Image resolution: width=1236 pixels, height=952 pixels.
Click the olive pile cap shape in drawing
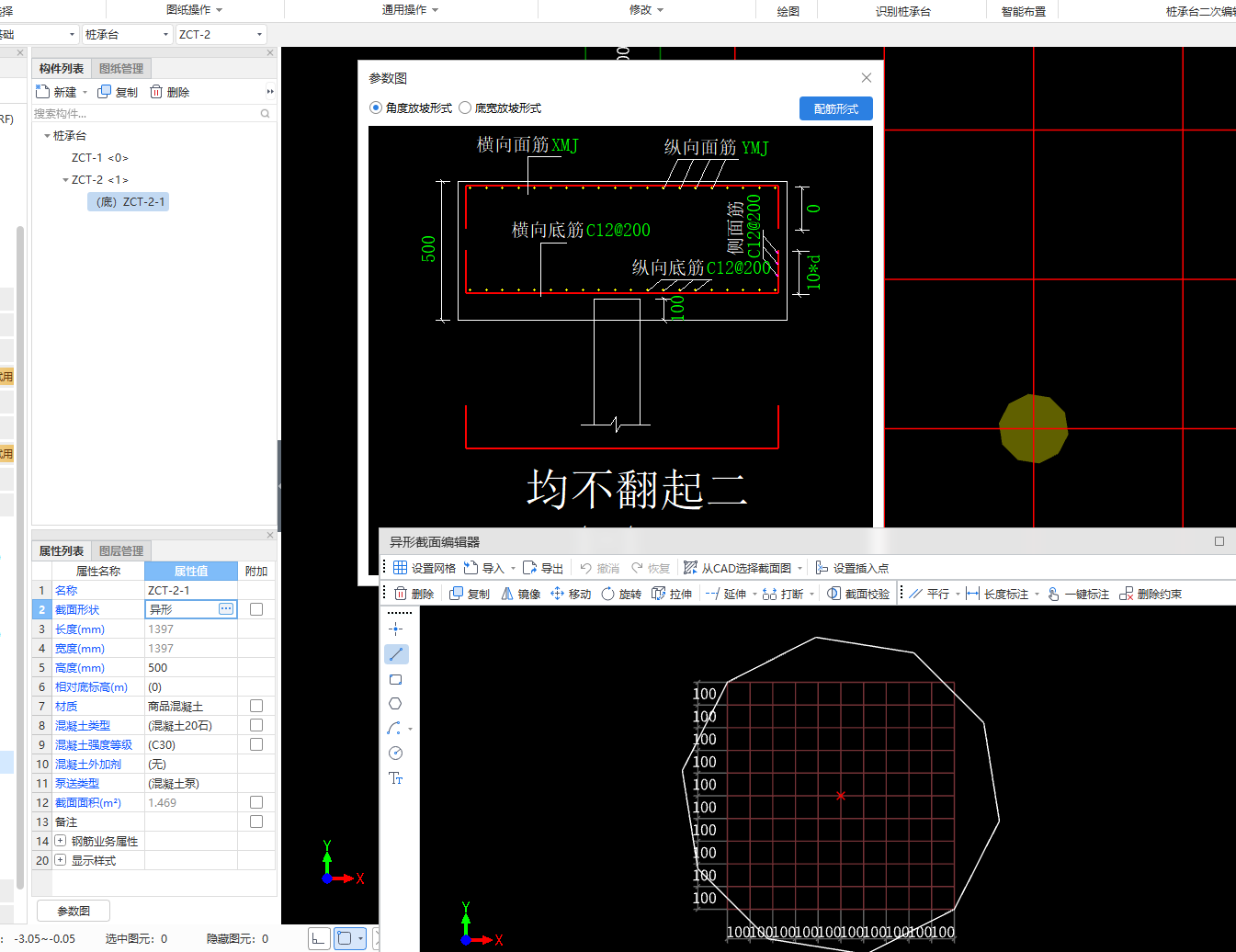click(1034, 429)
